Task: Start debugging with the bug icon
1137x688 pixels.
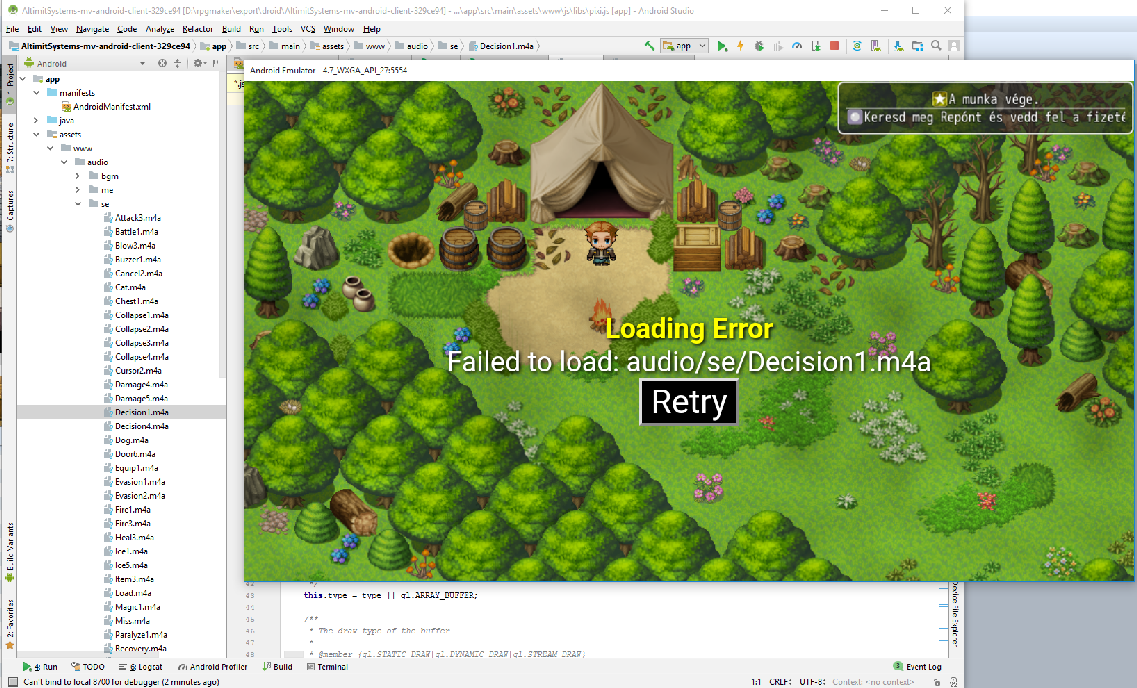Action: point(759,46)
